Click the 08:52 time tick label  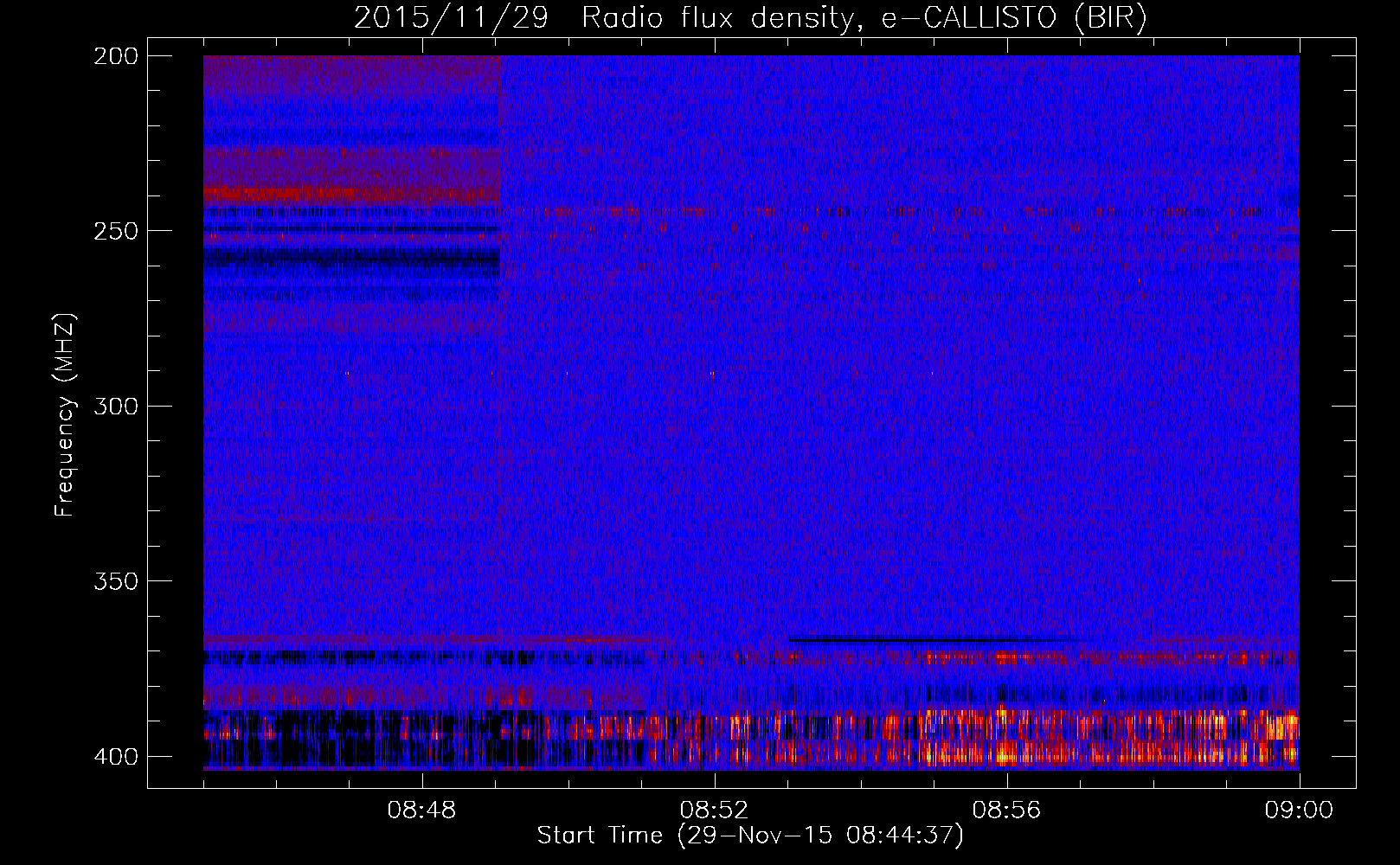point(715,811)
